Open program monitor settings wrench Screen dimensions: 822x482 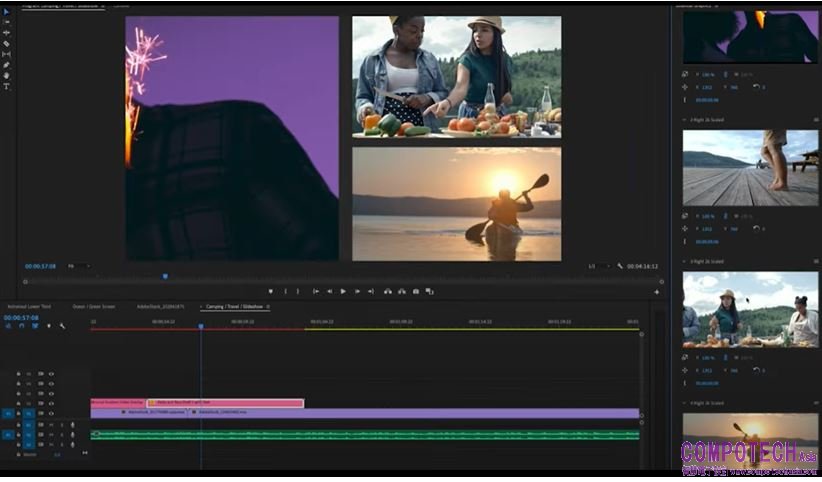621,266
